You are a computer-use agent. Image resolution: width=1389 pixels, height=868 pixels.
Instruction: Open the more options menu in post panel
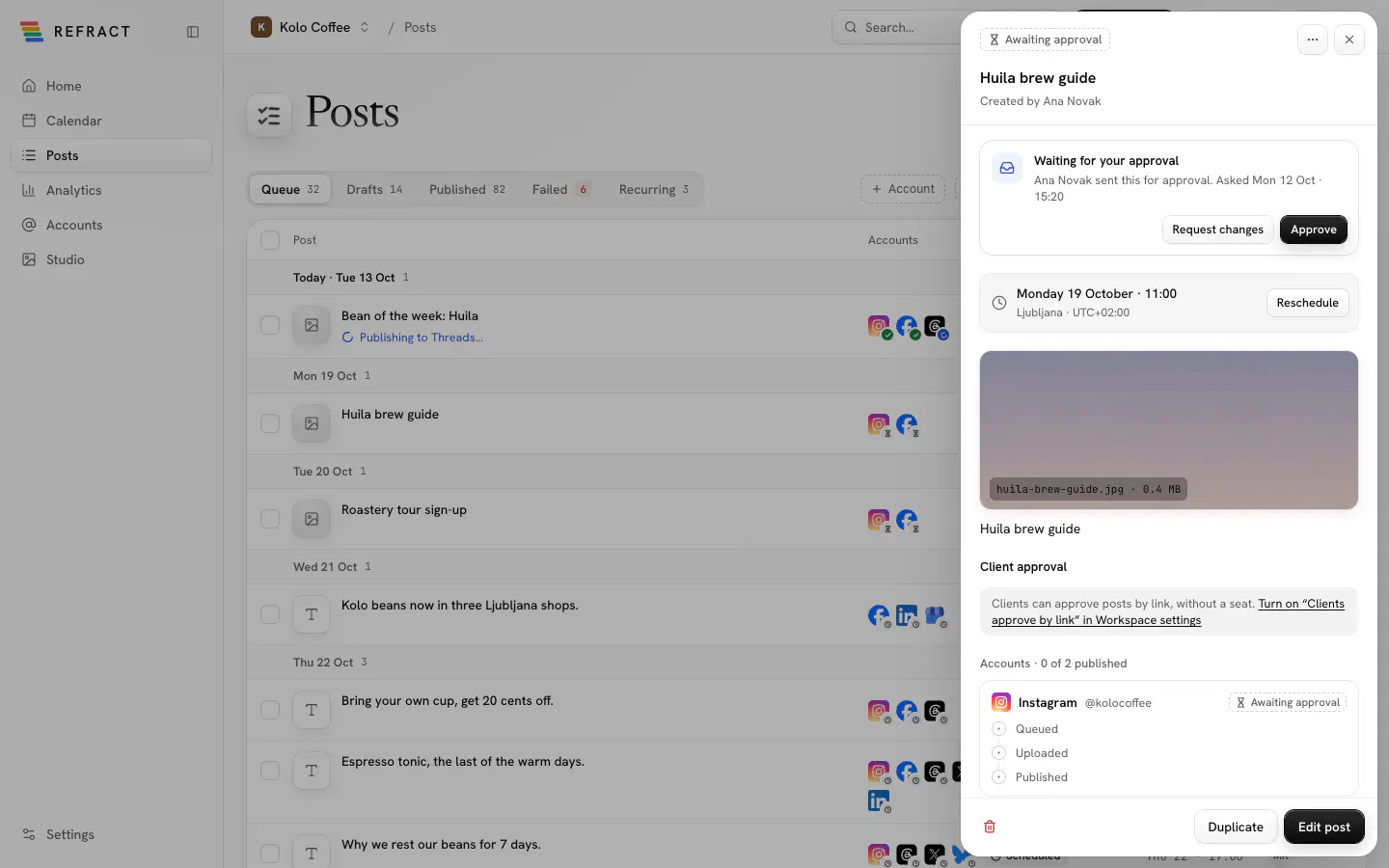pyautogui.click(x=1313, y=40)
